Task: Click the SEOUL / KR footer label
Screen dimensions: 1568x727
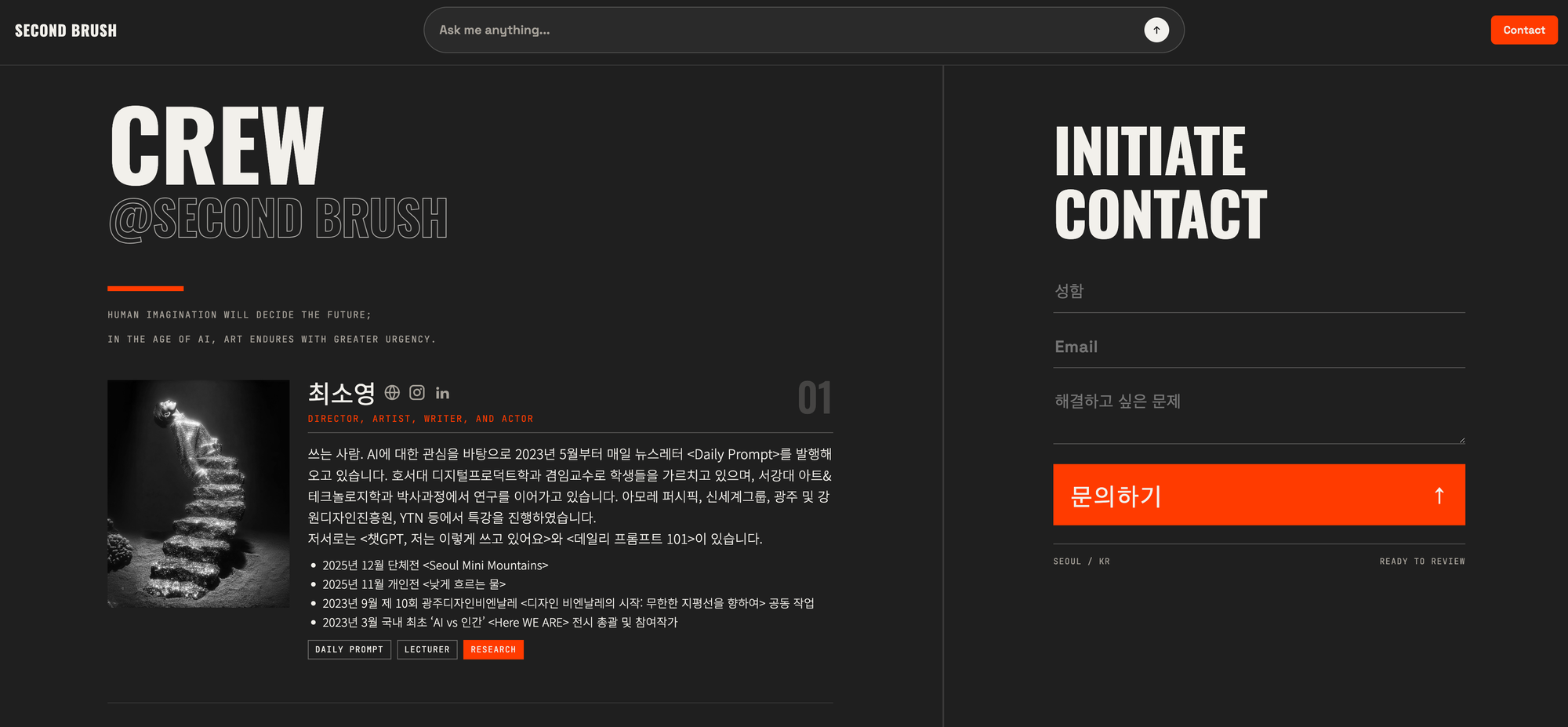Action: tap(1082, 562)
